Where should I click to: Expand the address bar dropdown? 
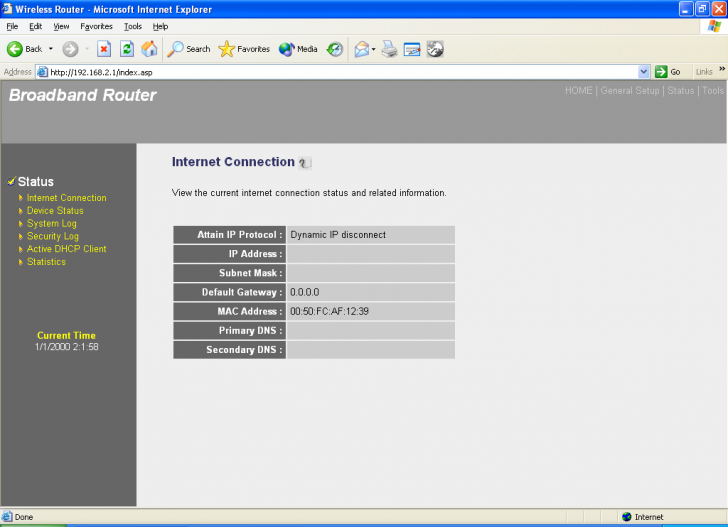[644, 72]
